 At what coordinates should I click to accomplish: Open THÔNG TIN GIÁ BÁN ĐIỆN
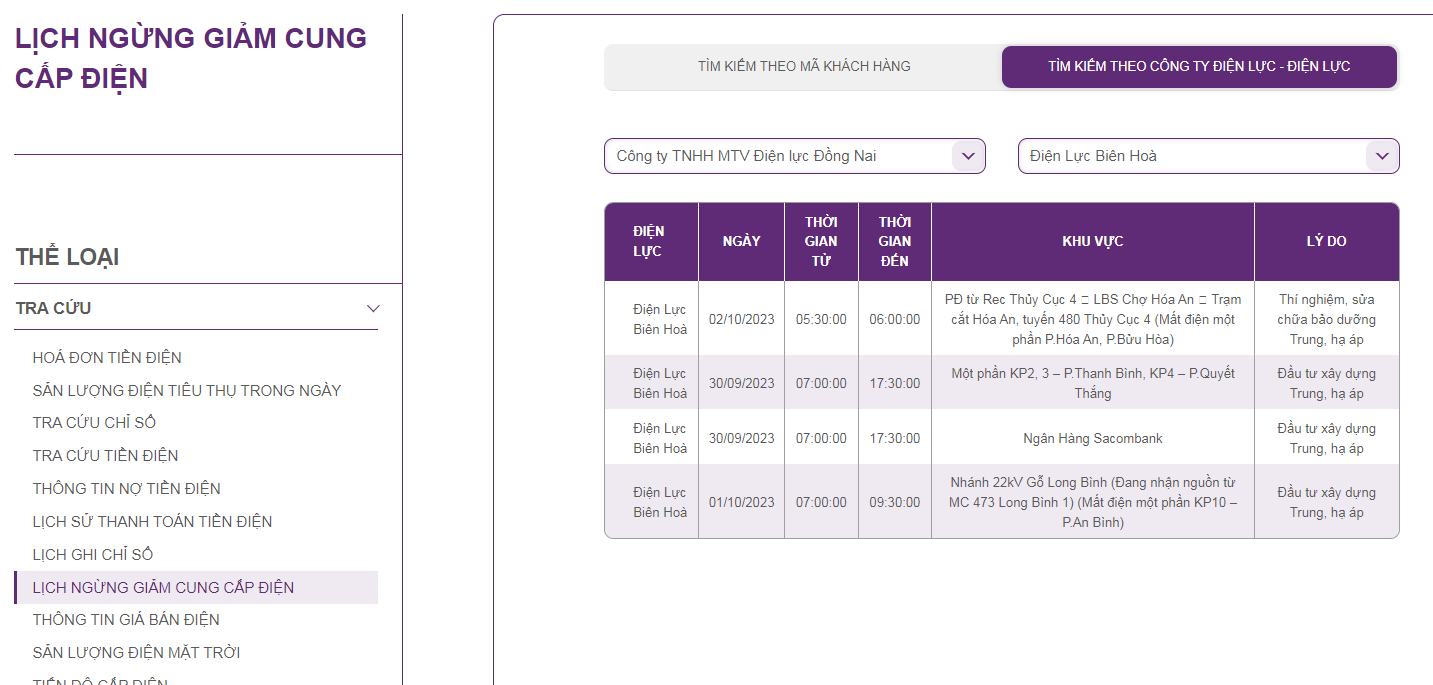pos(126,620)
